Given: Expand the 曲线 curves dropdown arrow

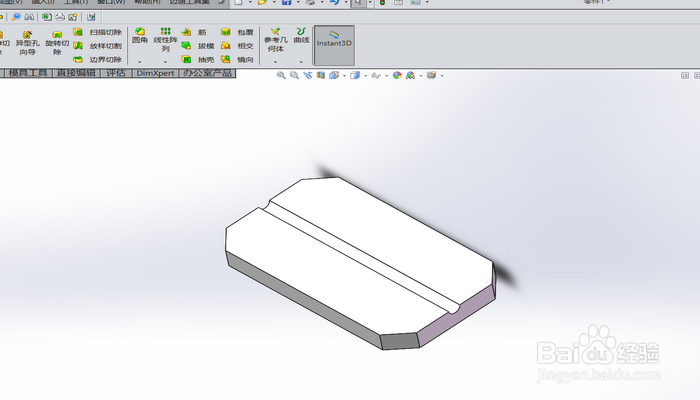Looking at the screenshot, I should [x=301, y=62].
